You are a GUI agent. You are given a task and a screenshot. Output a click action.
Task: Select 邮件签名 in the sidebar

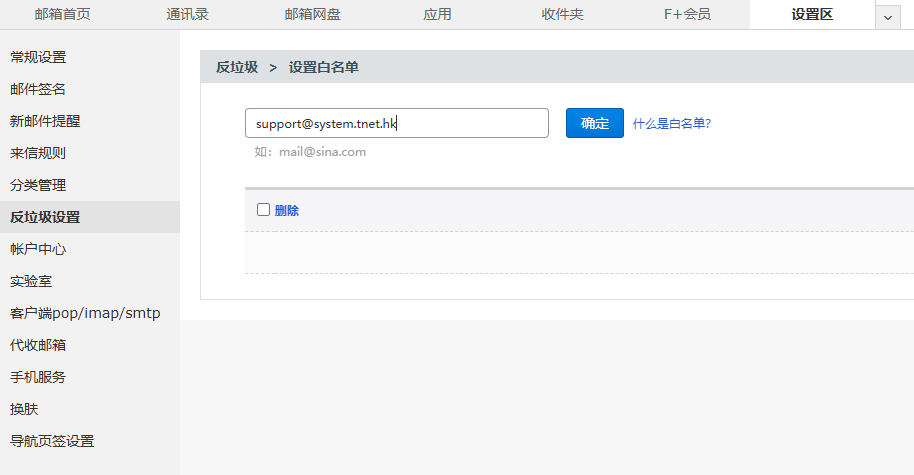[38, 89]
